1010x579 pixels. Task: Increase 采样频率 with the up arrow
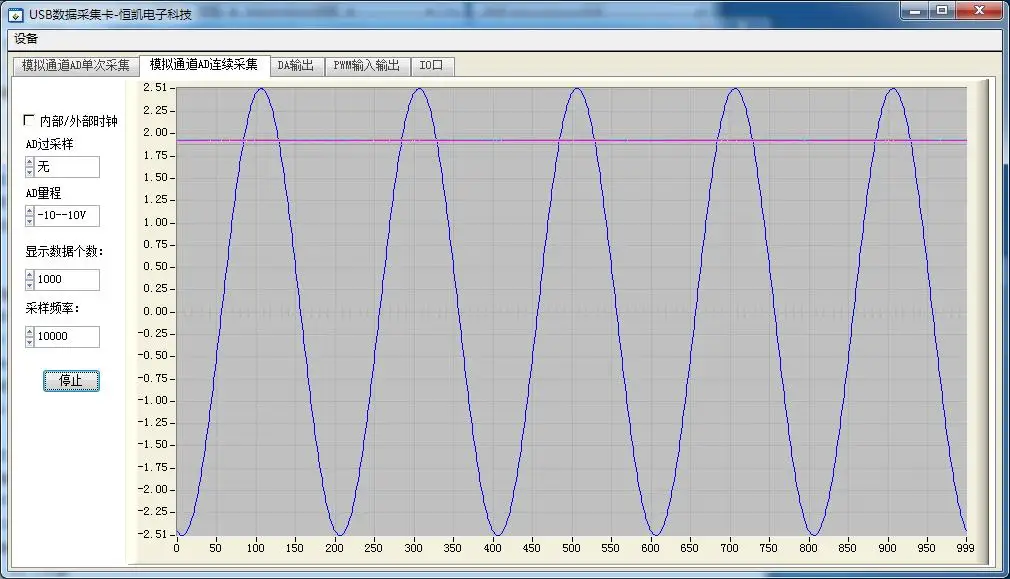click(29, 332)
